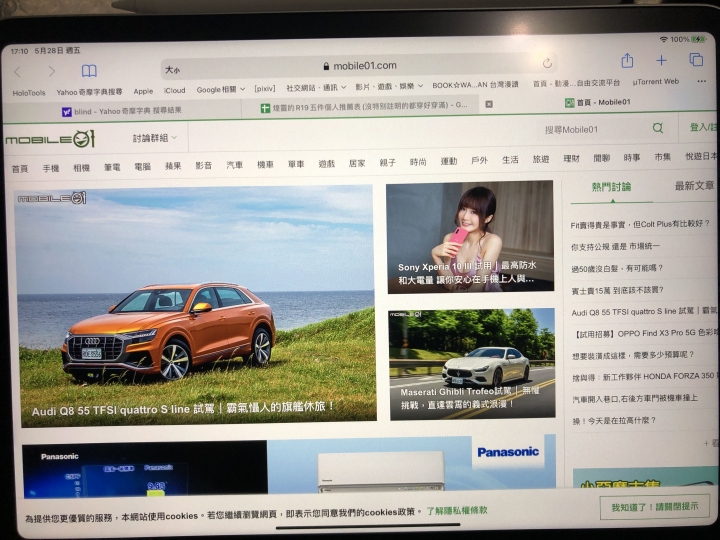This screenshot has width=720, height=540.
Task: Go back using Safari back arrow
Action: [17, 72]
